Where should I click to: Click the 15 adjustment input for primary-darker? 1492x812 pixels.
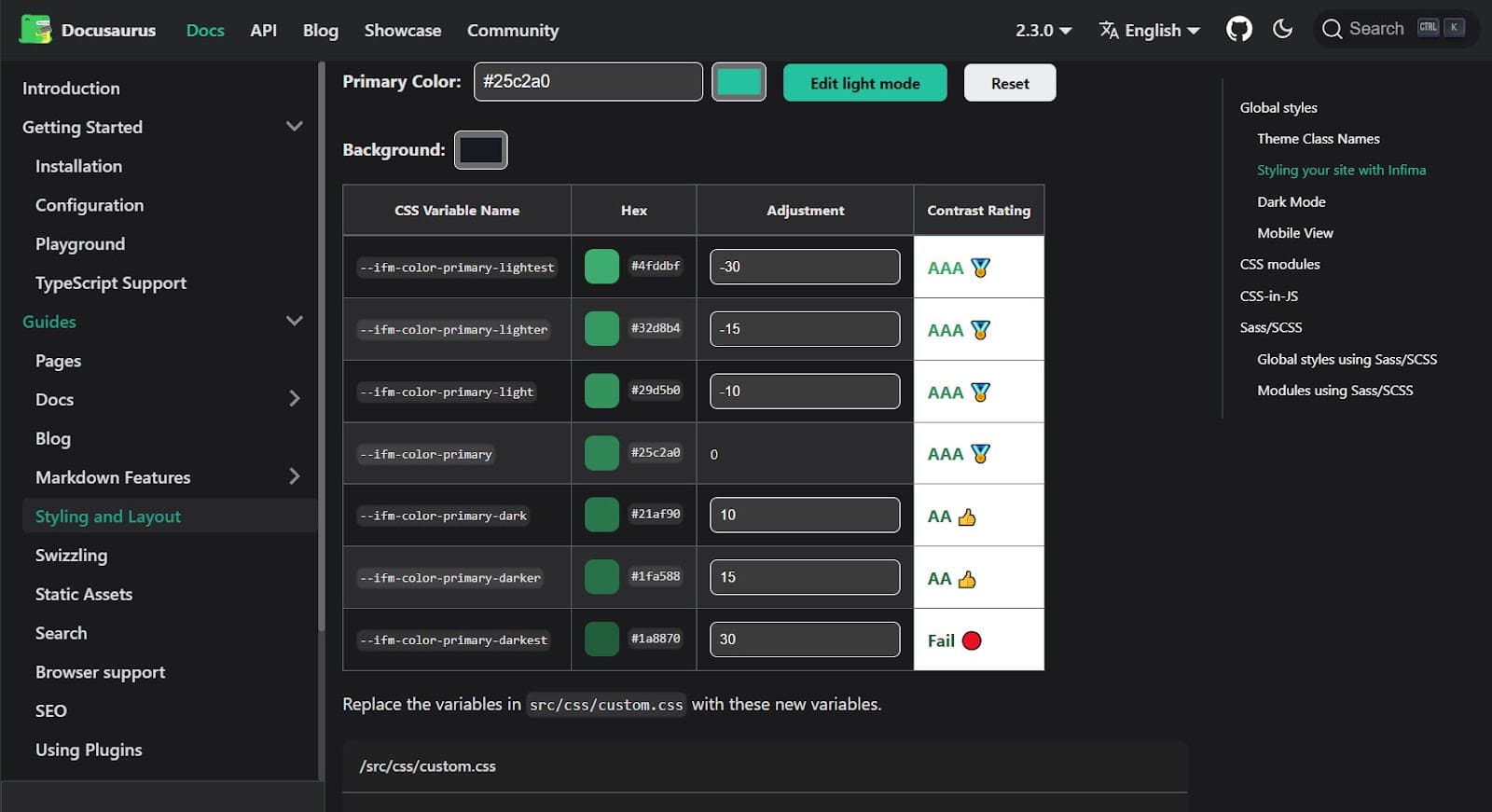[x=805, y=577]
